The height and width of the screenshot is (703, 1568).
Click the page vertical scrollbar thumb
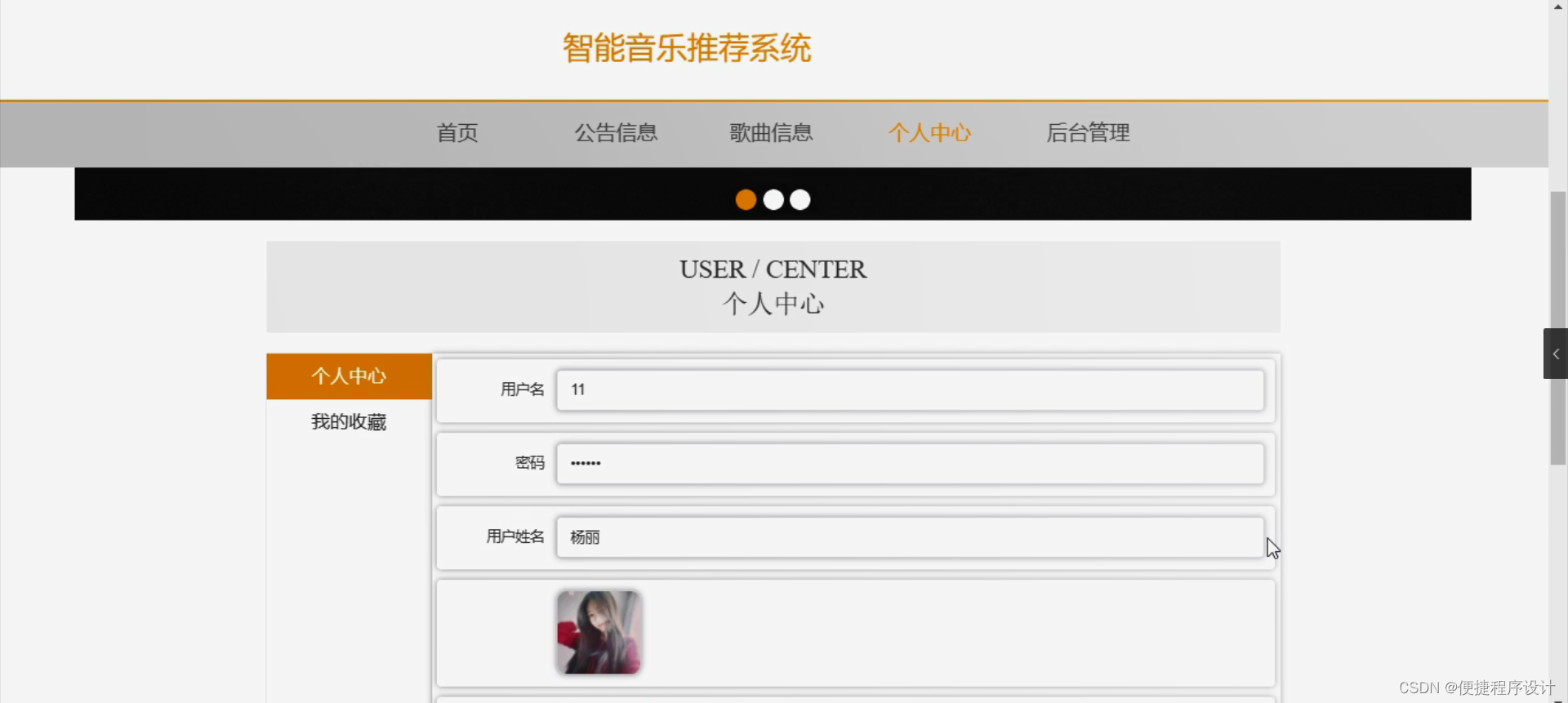coord(1558,328)
